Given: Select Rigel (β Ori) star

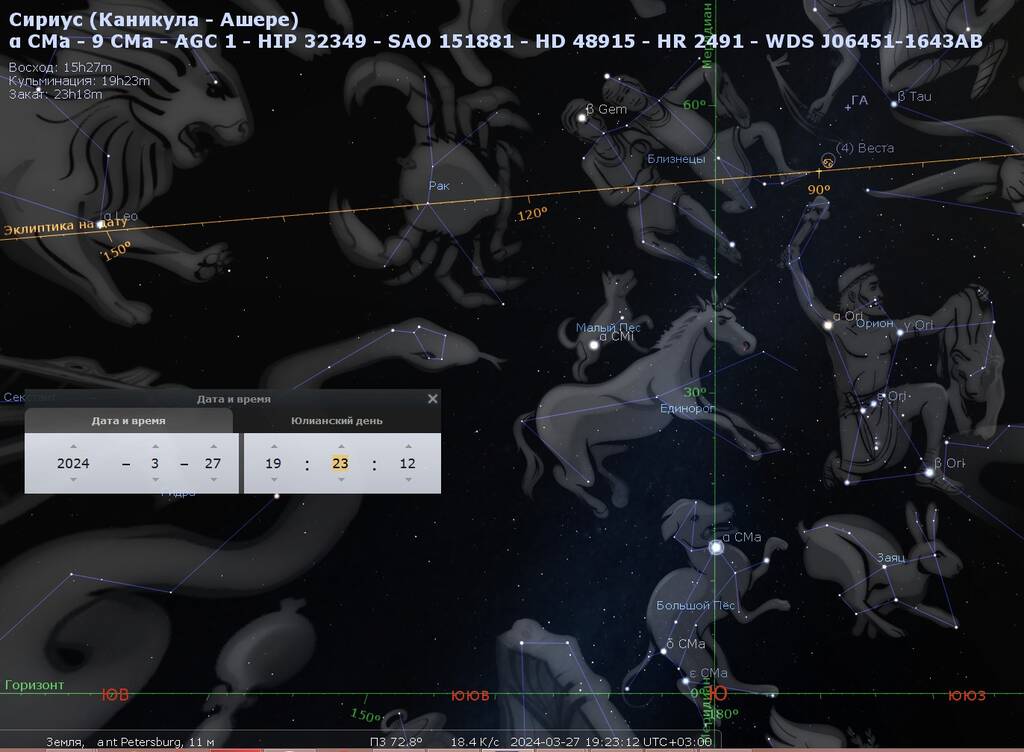Looking at the screenshot, I should [x=929, y=471].
